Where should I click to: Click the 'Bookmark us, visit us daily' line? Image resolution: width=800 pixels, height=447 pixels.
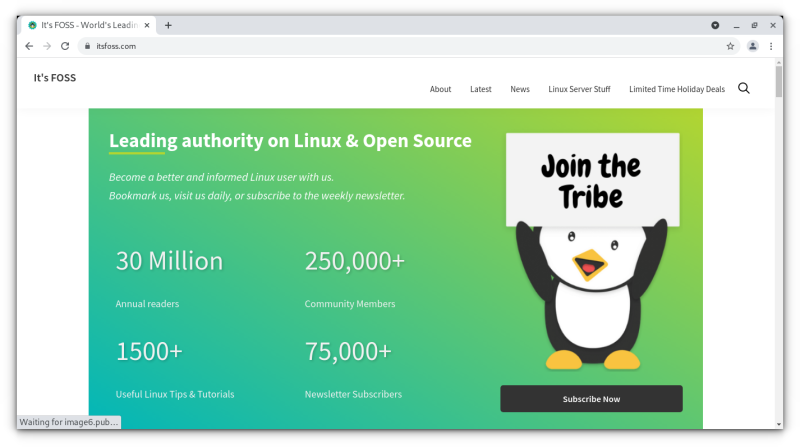point(257,195)
